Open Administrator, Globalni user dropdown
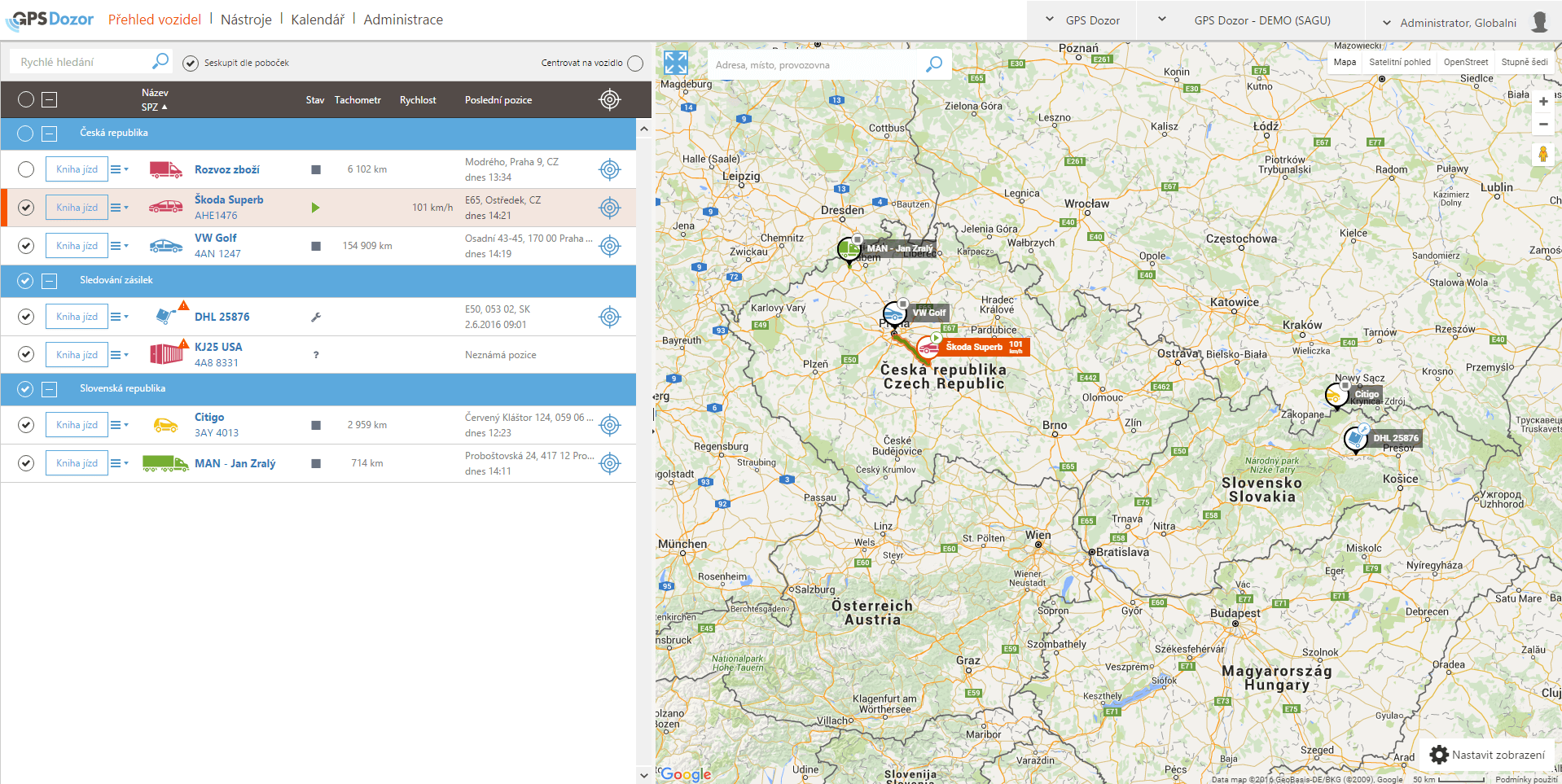Viewport: 1562px width, 784px height. 1457,23
